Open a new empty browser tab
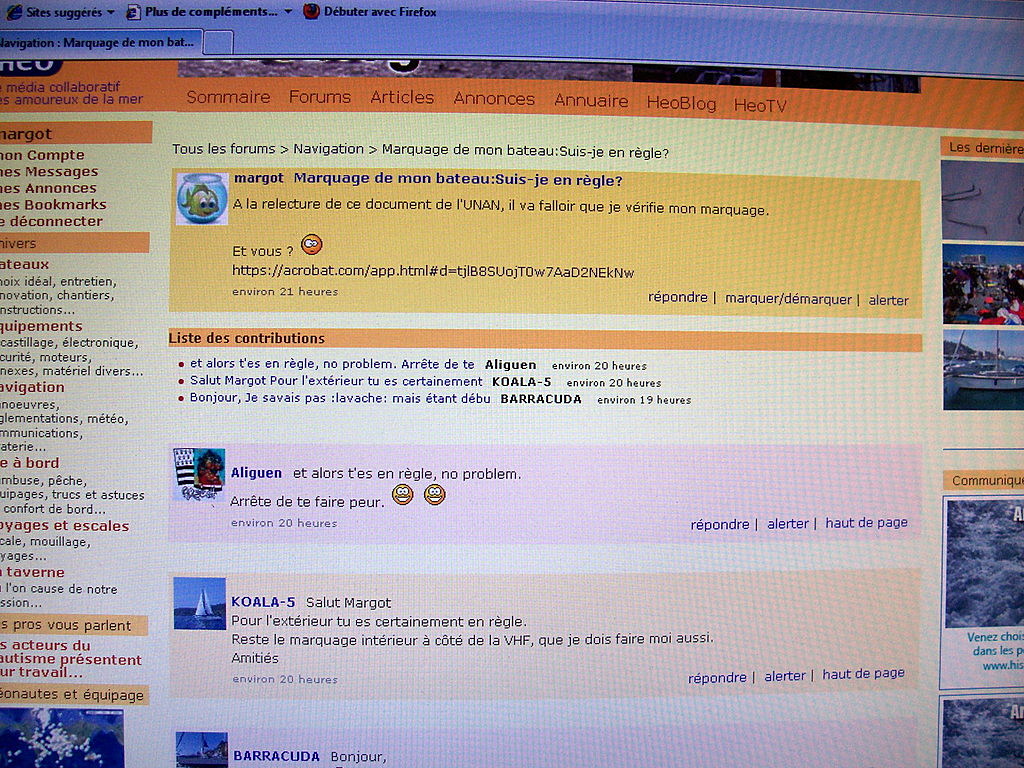The image size is (1024, 768). [x=218, y=43]
